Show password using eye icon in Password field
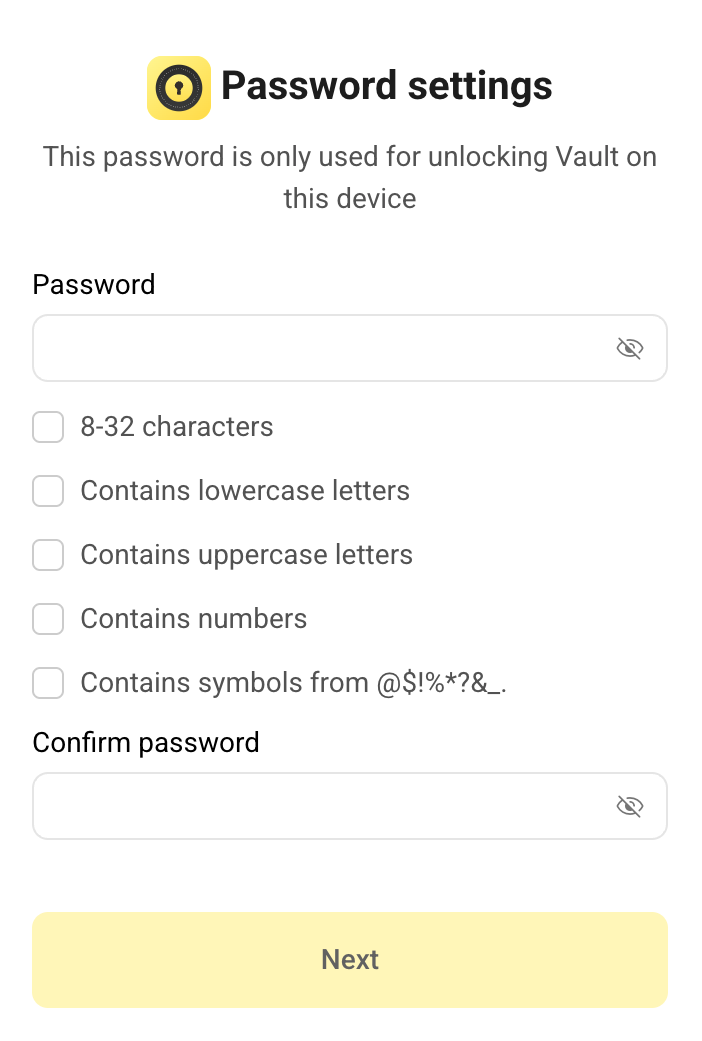The width and height of the screenshot is (702, 1041). click(x=629, y=348)
